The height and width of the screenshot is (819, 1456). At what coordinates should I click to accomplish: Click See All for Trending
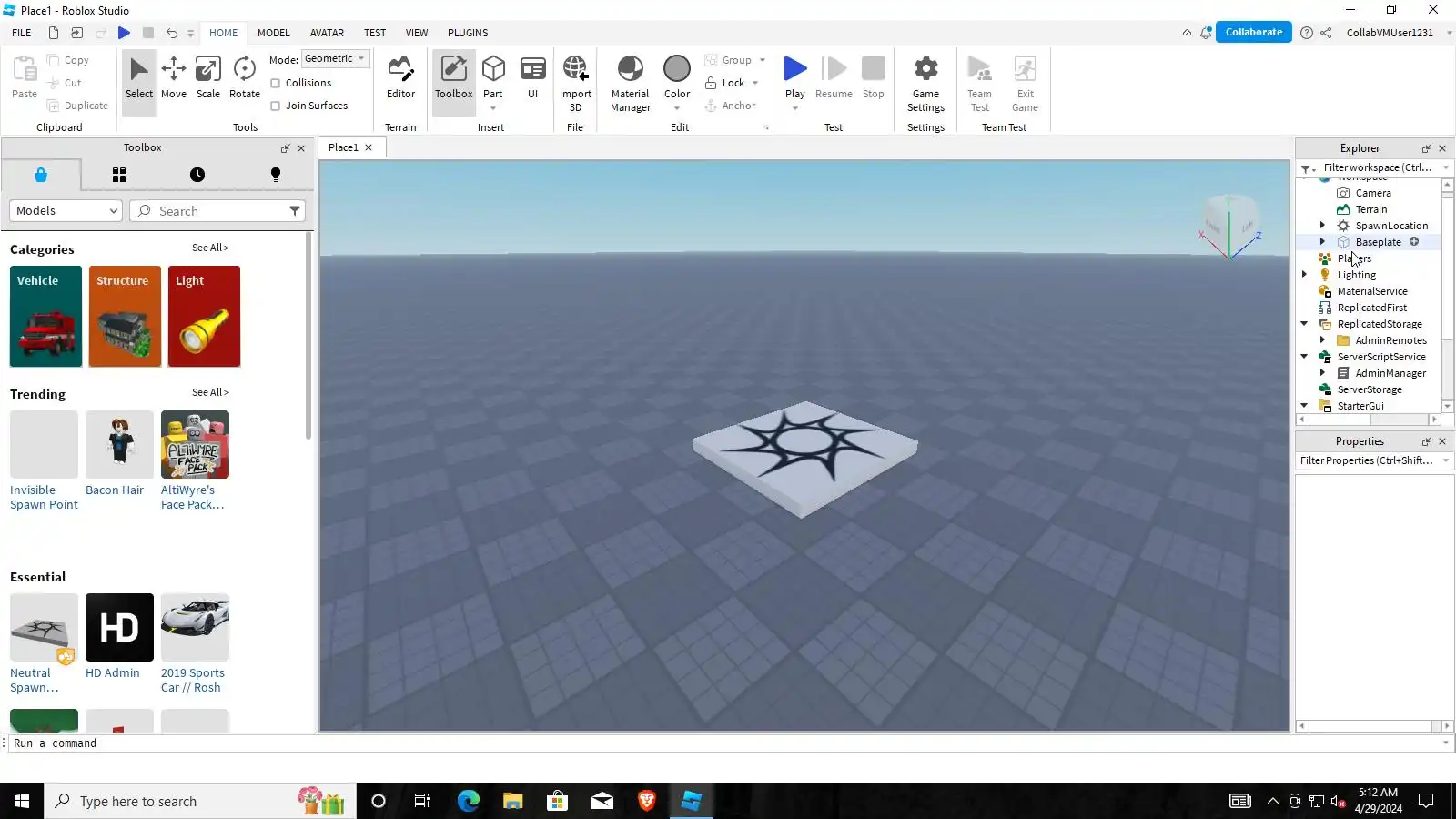coord(210,392)
